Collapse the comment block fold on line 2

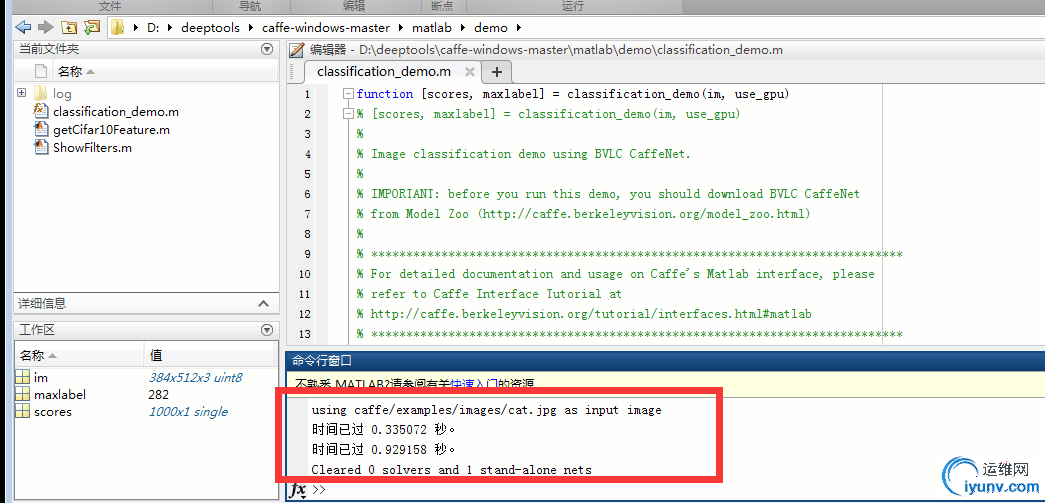(347, 114)
